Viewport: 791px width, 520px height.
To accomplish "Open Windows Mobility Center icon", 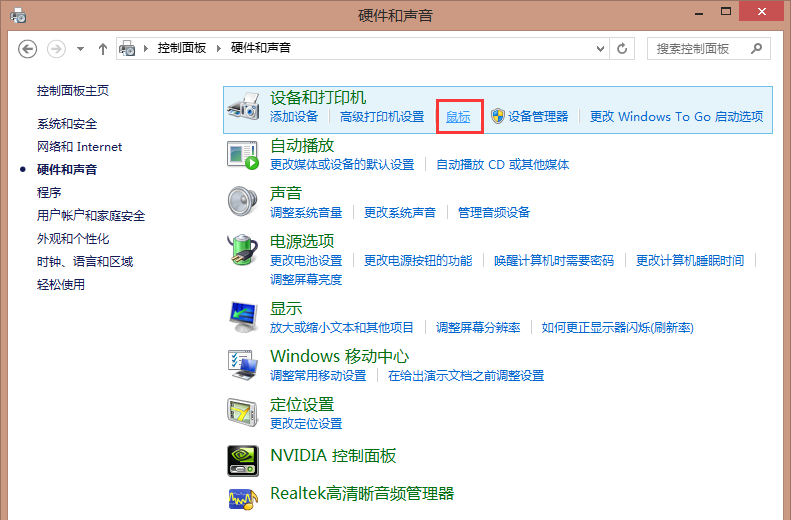I will 244,365.
